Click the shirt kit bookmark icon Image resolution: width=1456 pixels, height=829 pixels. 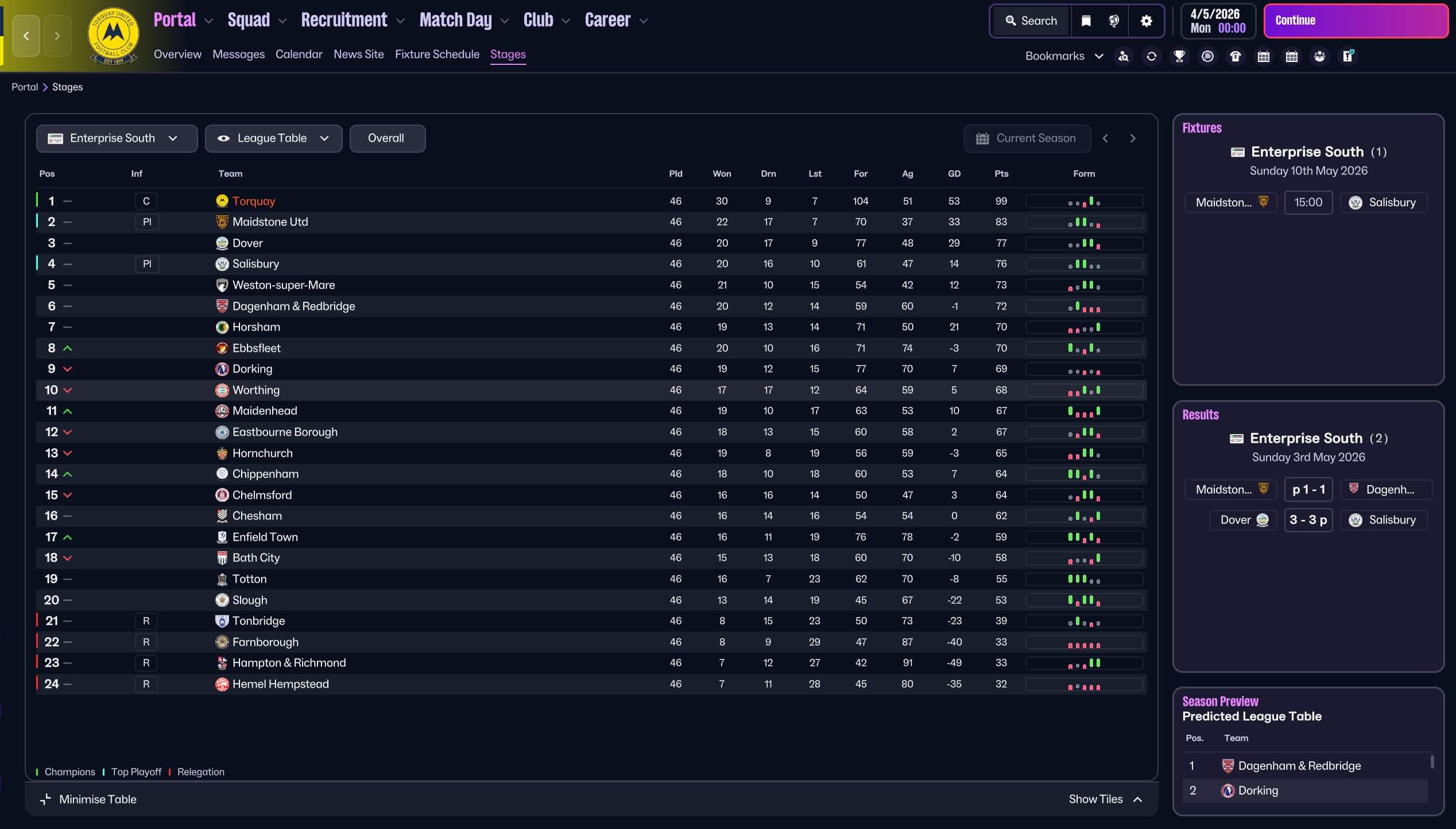(x=1236, y=56)
